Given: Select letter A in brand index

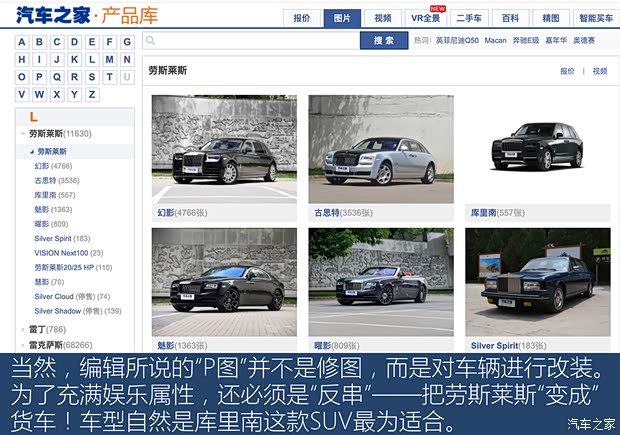Looking at the screenshot, I should pos(22,42).
